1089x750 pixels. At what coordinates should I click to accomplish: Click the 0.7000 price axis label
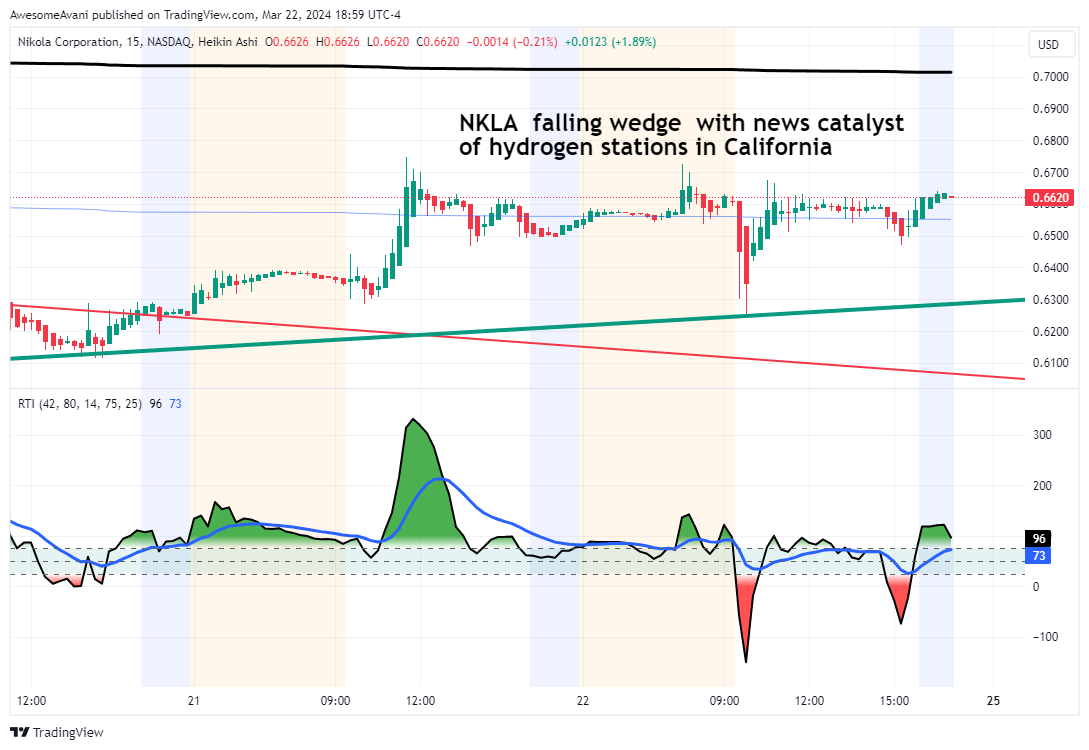point(1051,76)
